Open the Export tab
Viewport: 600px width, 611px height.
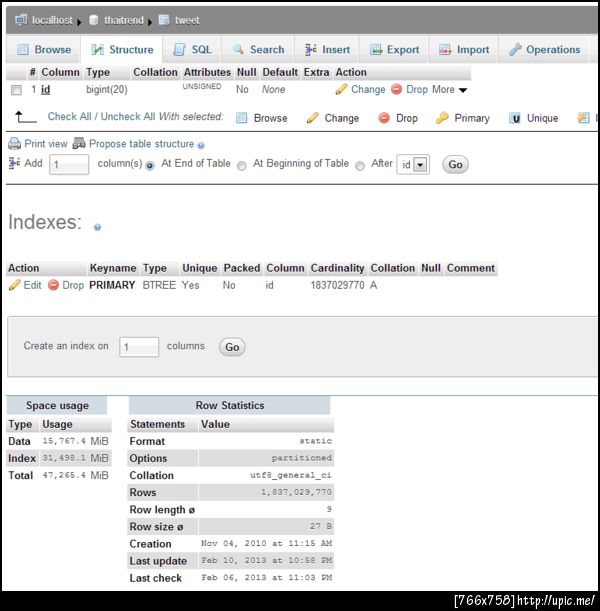pos(394,49)
